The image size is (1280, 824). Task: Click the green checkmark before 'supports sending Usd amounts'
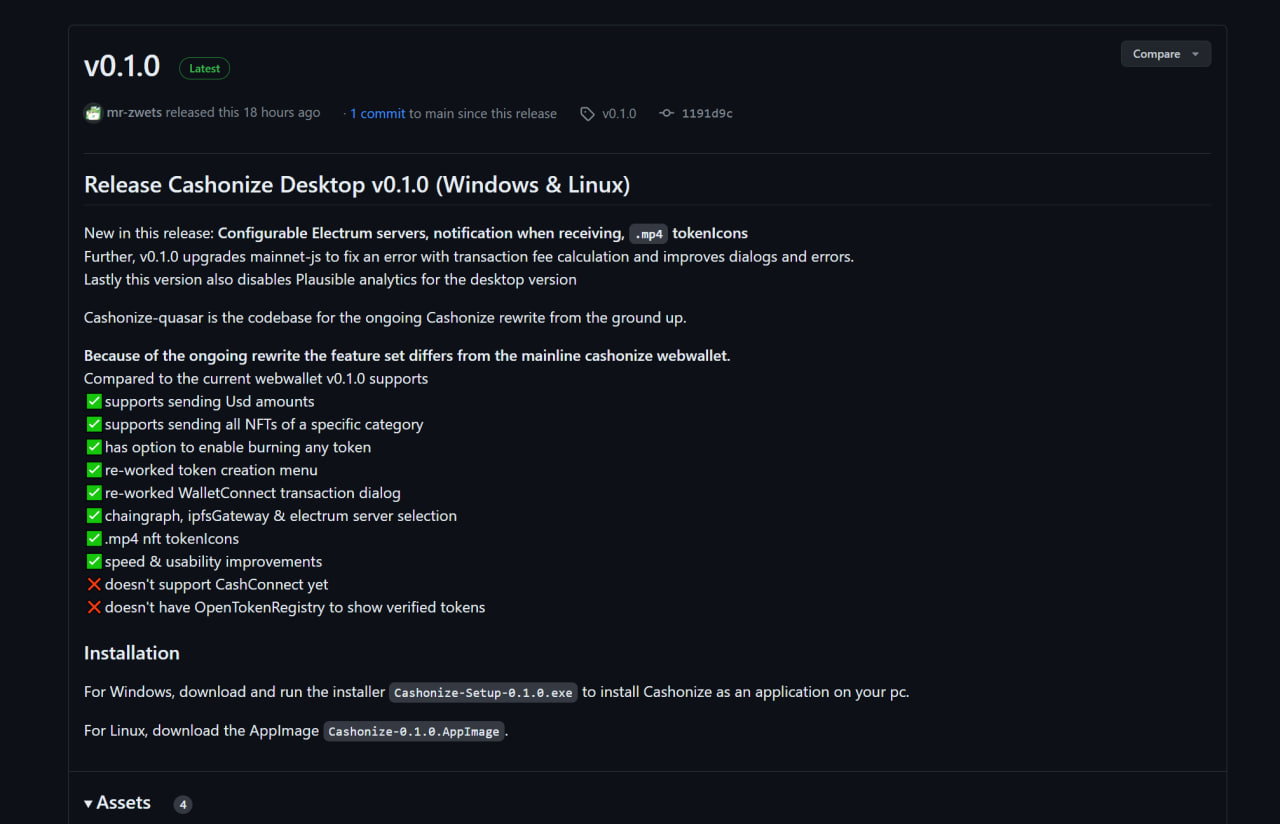[94, 401]
